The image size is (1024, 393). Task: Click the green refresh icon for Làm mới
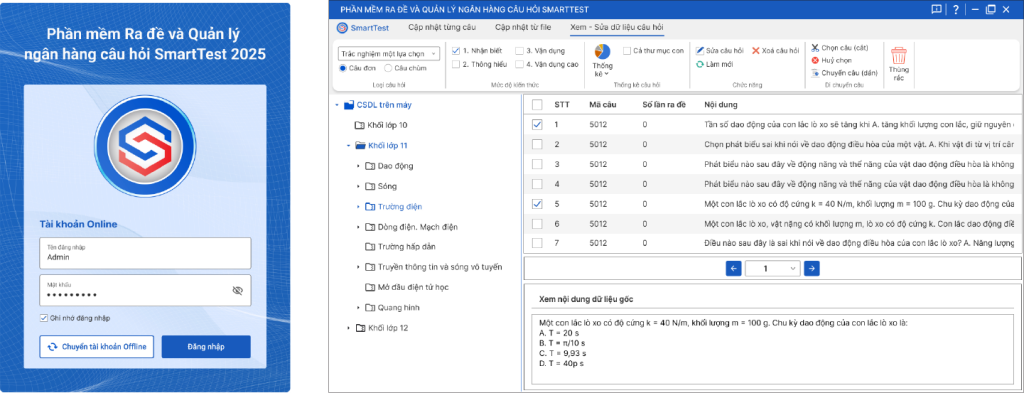[x=699, y=64]
